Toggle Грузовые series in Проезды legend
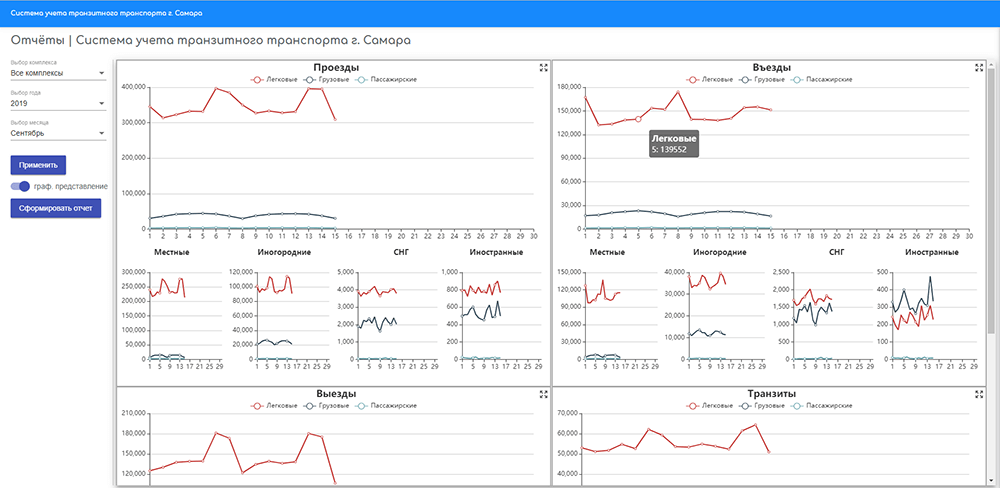 pyautogui.click(x=326, y=80)
